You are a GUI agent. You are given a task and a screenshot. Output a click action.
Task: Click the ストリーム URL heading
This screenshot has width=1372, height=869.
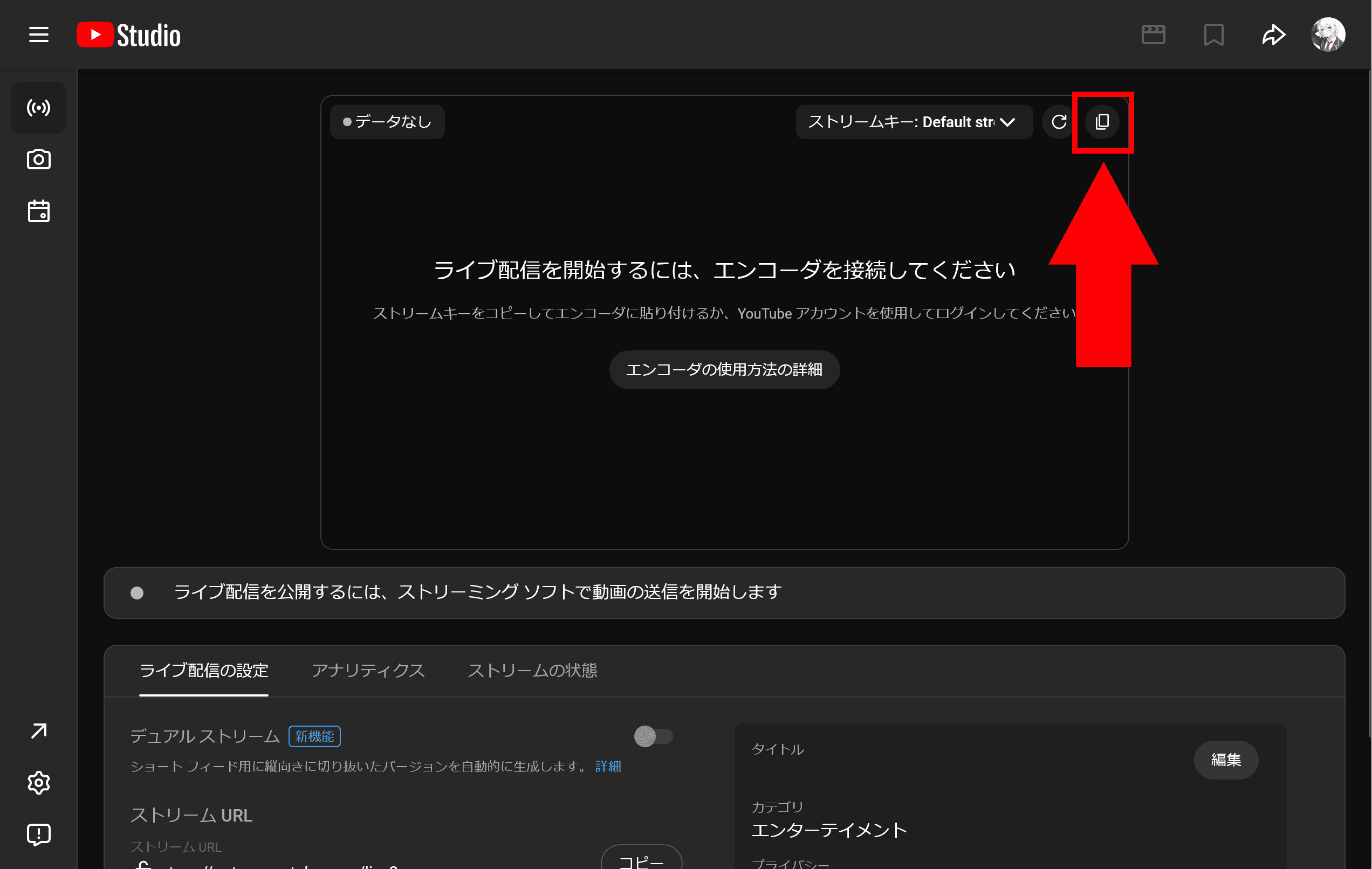[191, 816]
